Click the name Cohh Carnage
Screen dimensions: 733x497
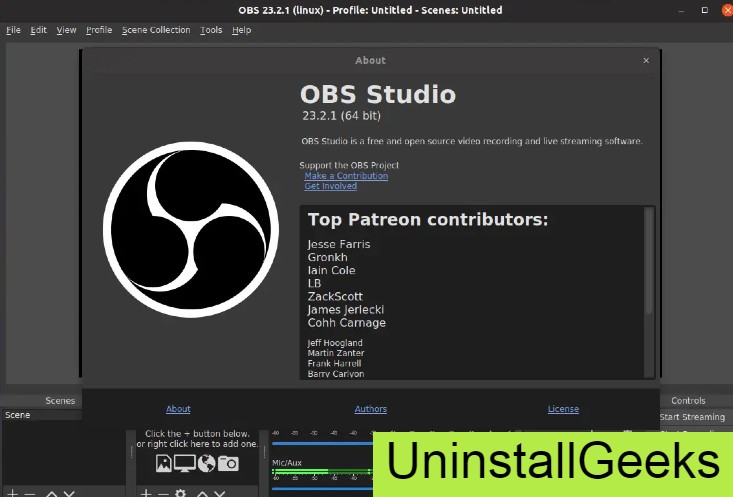point(347,323)
